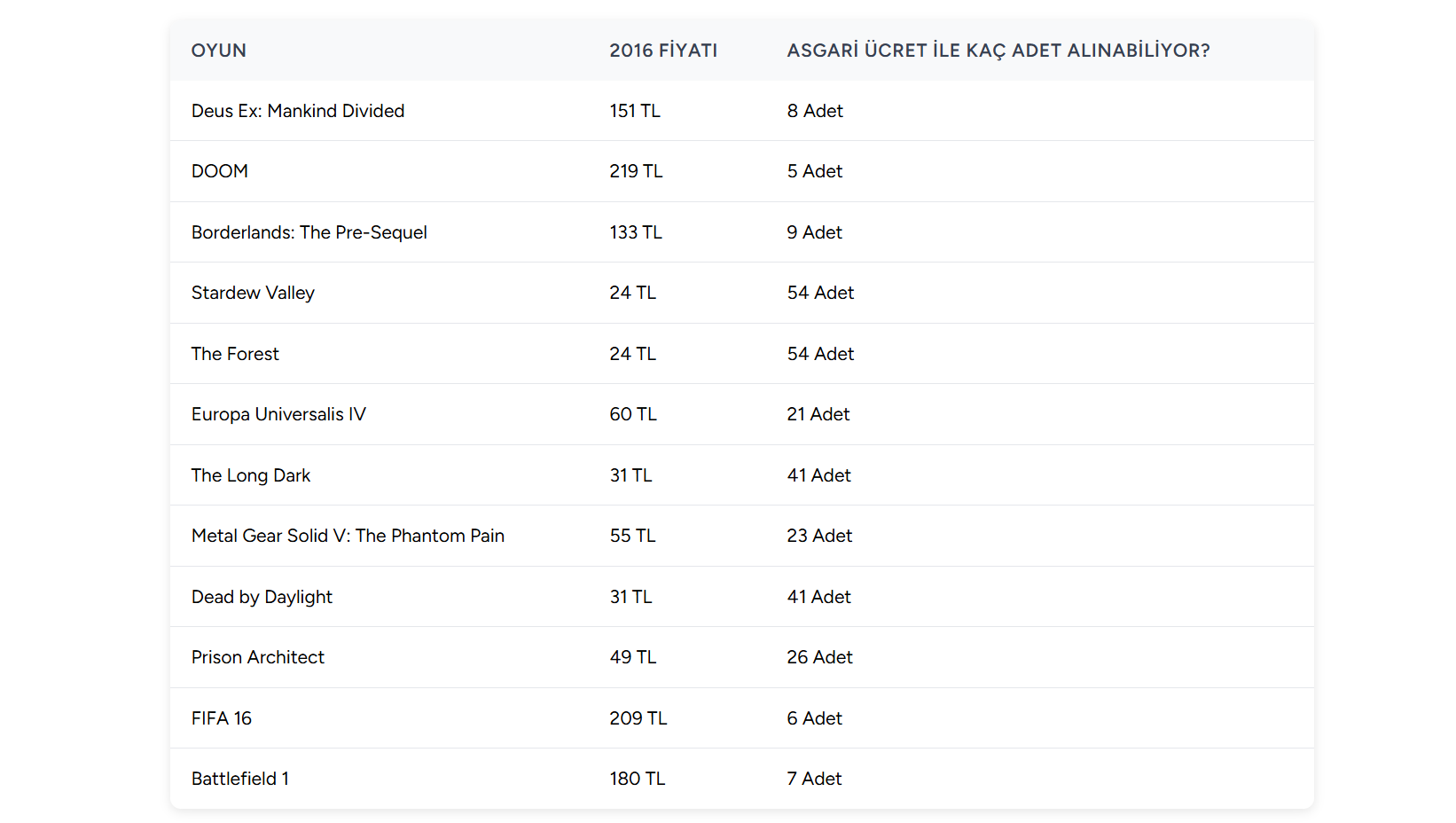Click the 26 Adet quantity value

[819, 657]
